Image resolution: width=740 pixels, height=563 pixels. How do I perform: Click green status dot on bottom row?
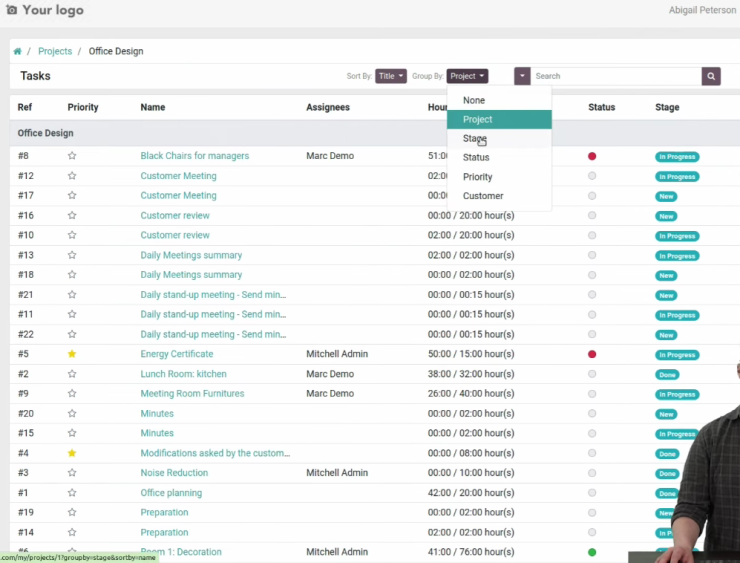tap(592, 552)
